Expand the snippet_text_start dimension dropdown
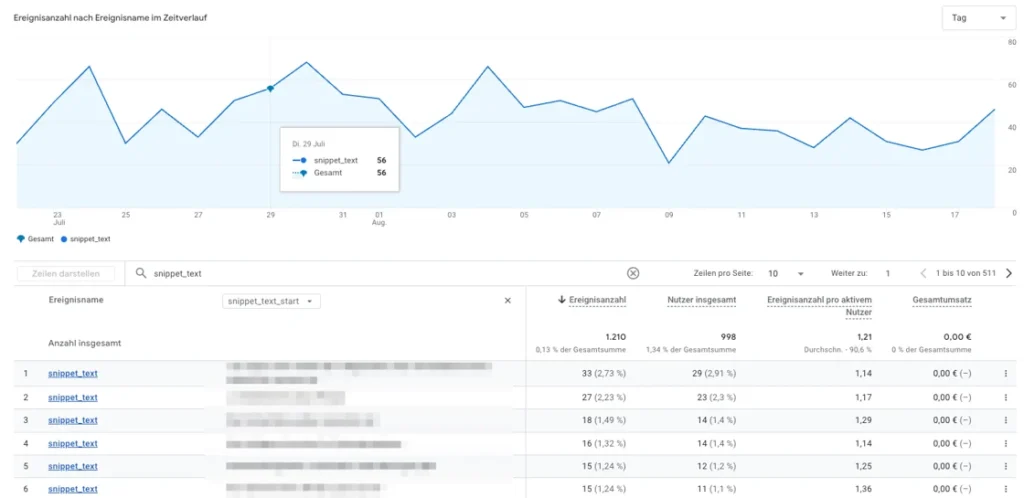The width and height of the screenshot is (1024, 498). [x=272, y=301]
